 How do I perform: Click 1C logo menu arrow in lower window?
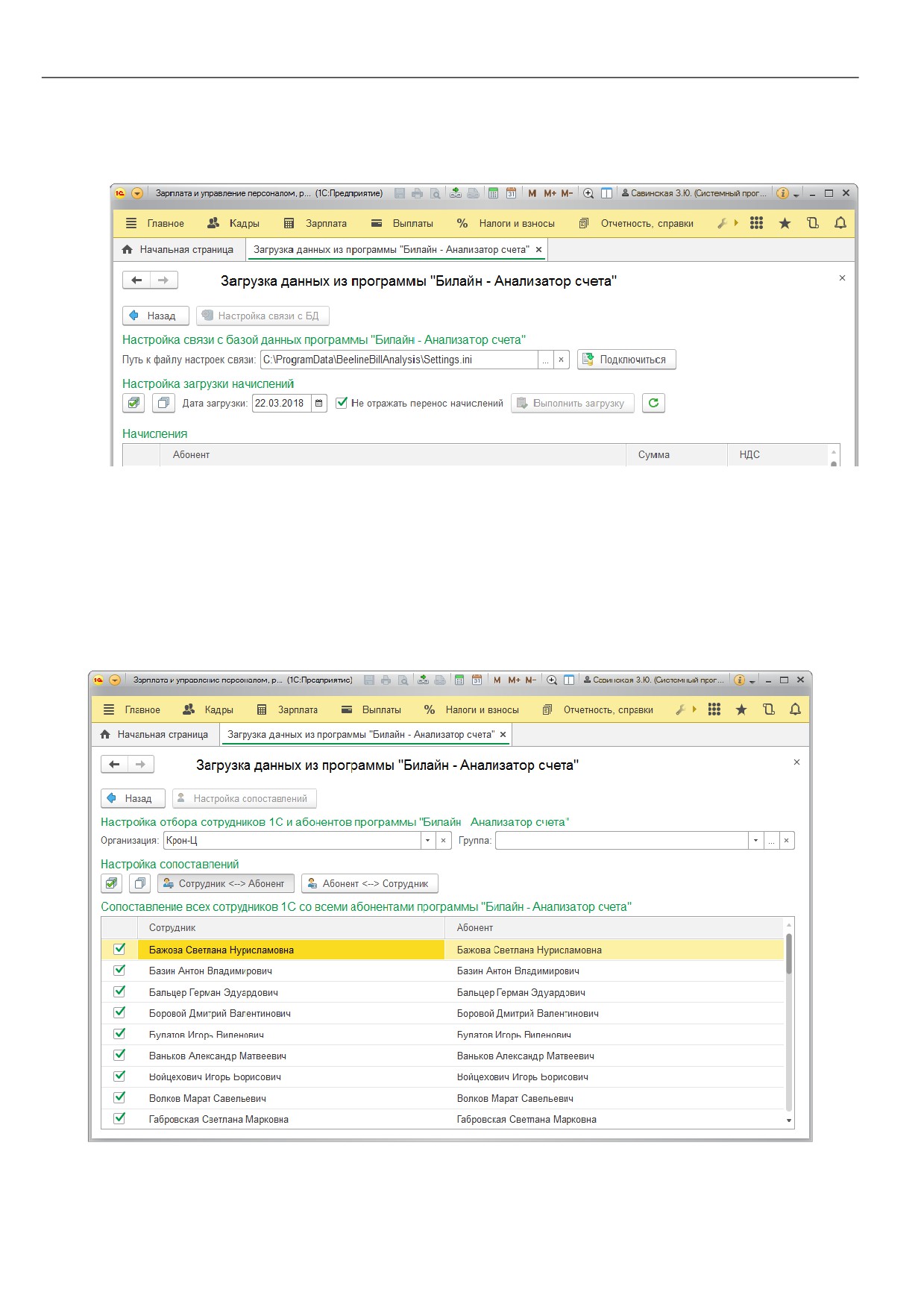pyautogui.click(x=115, y=680)
